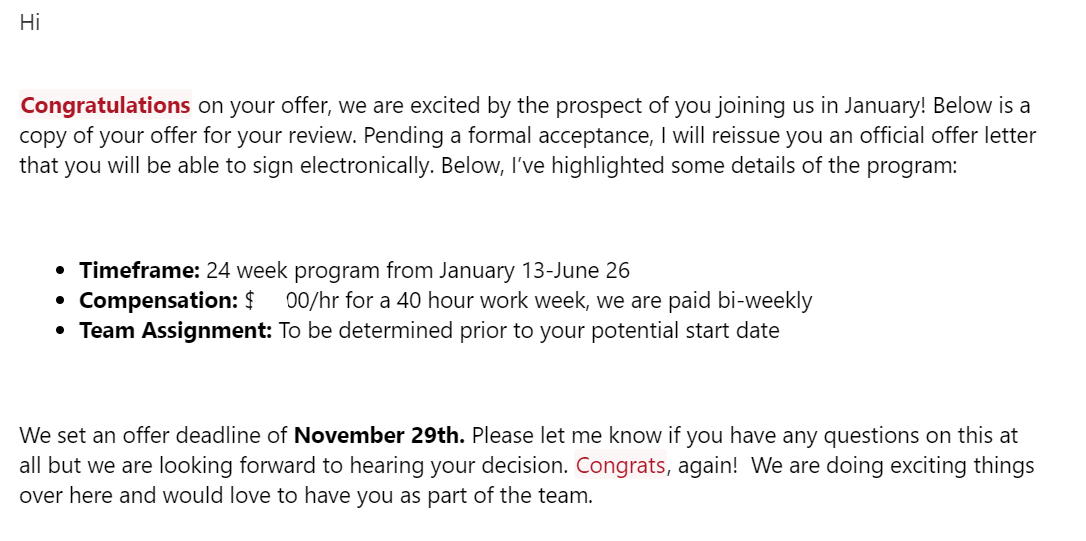Click the red "Congrats" highlighted word

point(621,465)
